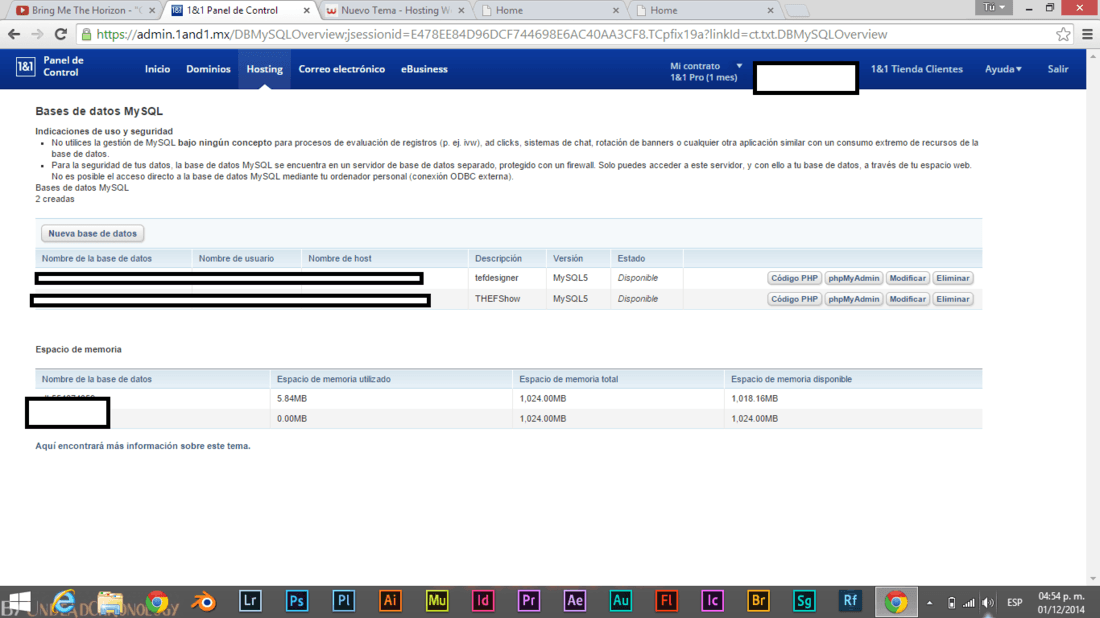Click Código PHP for THEFShow
The width and height of the screenshot is (1100, 618).
coord(794,299)
